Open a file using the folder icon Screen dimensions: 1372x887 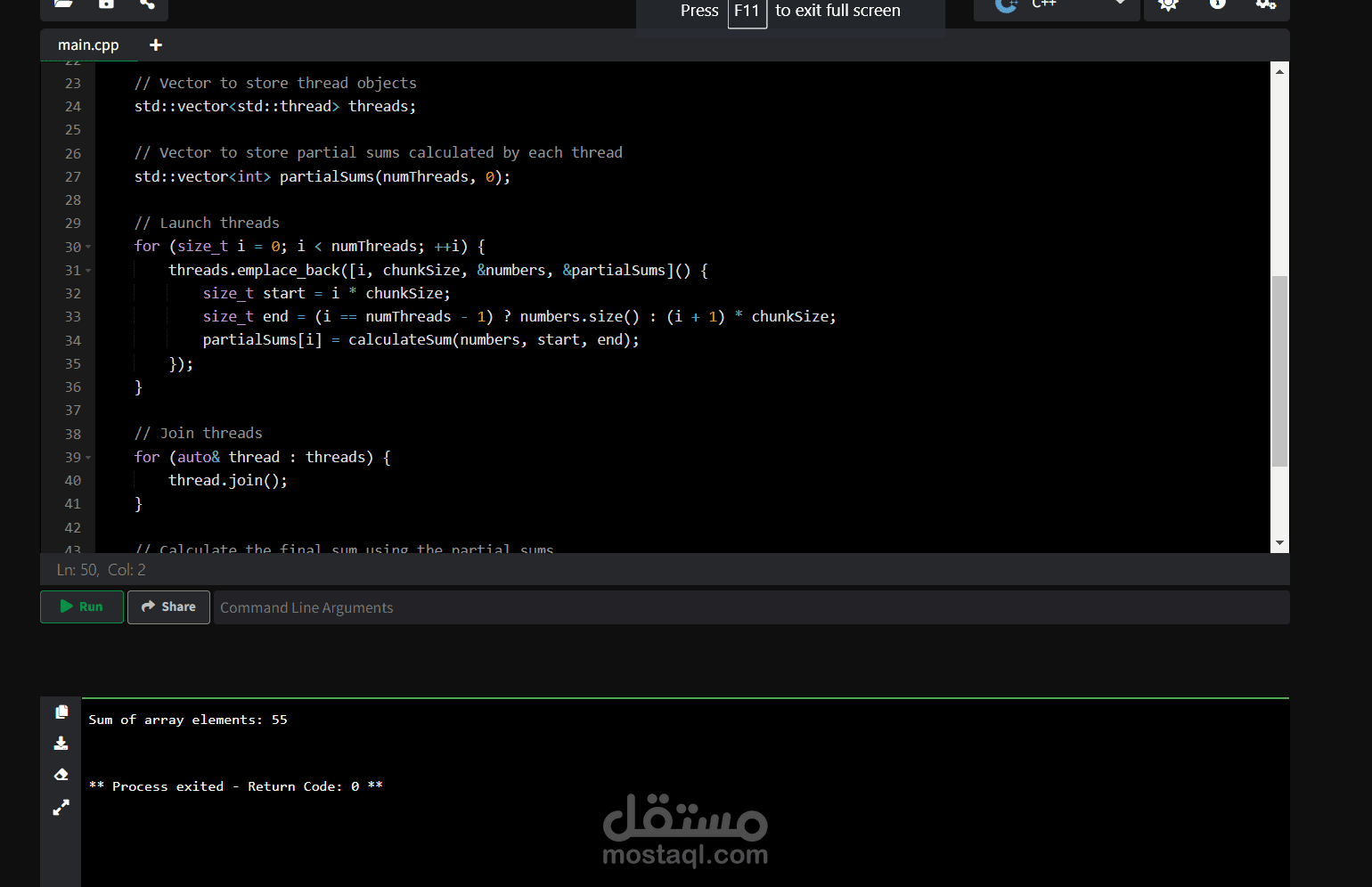pos(61,5)
